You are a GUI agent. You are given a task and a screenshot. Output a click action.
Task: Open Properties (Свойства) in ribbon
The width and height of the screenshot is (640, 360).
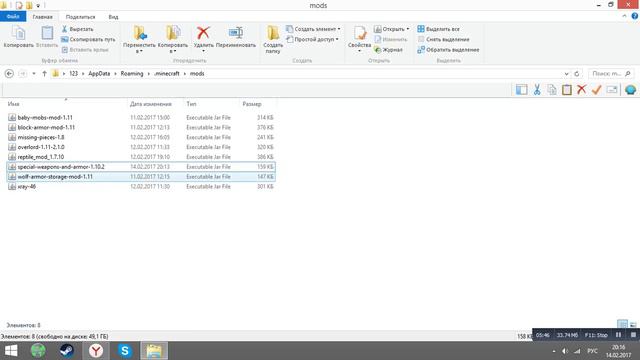pyautogui.click(x=360, y=39)
